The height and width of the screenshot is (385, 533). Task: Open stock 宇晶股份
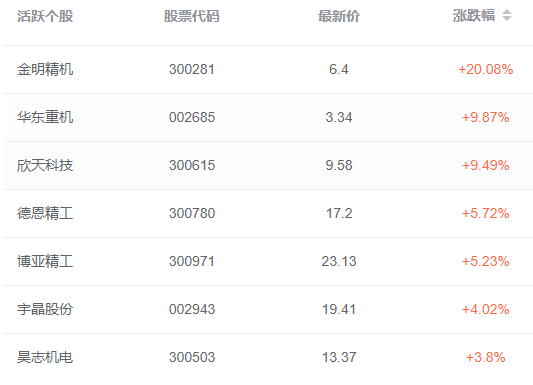coord(45,309)
